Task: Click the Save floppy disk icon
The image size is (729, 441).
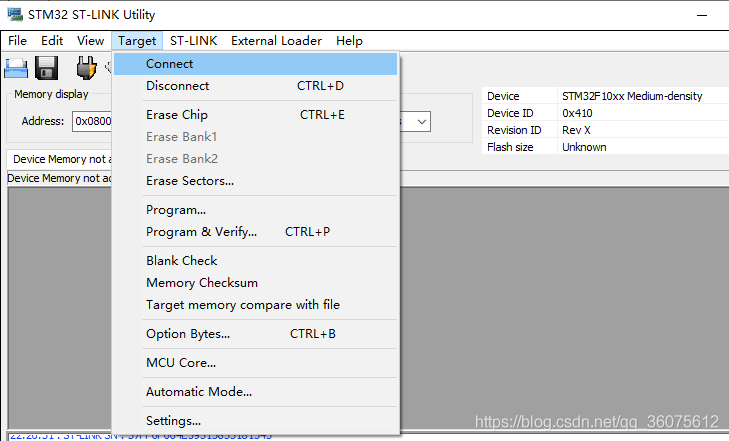Action: 46,68
